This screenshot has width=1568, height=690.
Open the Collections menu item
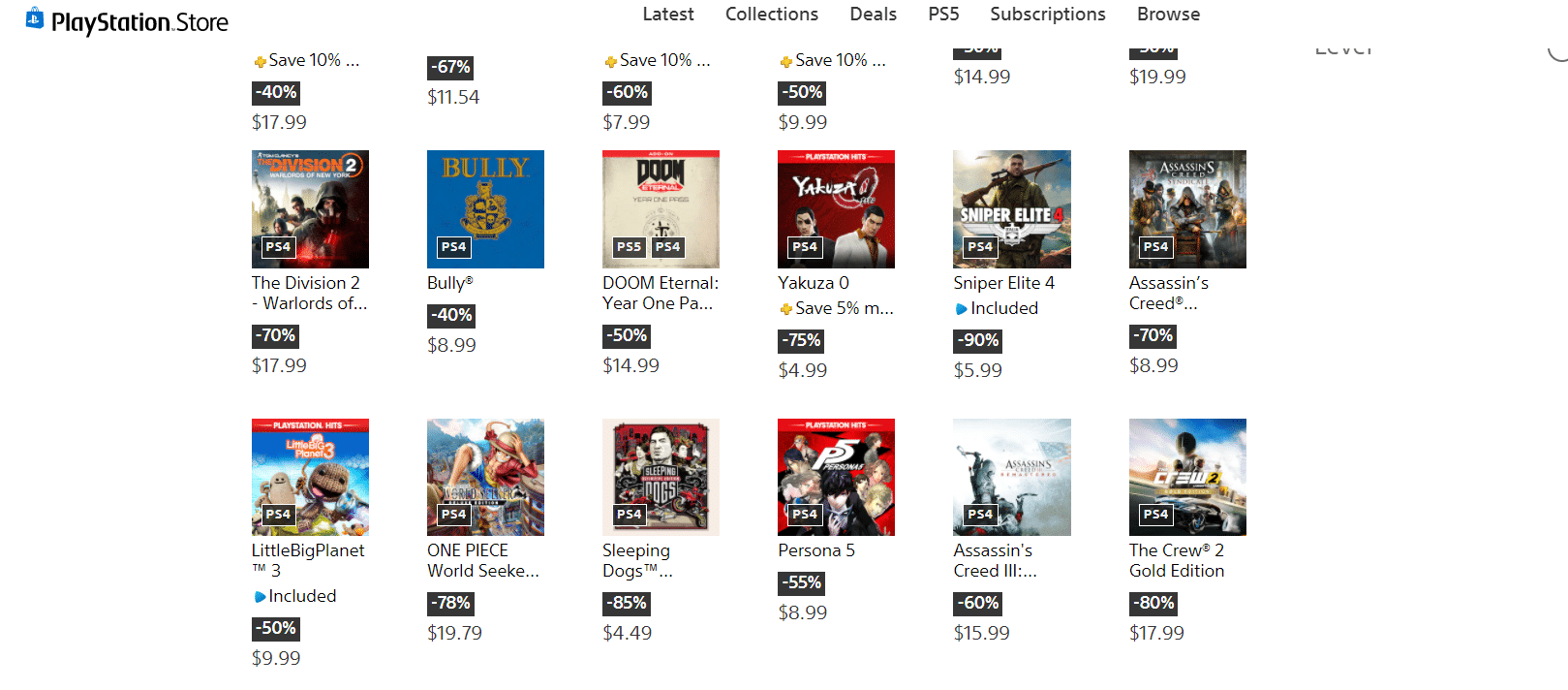coord(772,15)
